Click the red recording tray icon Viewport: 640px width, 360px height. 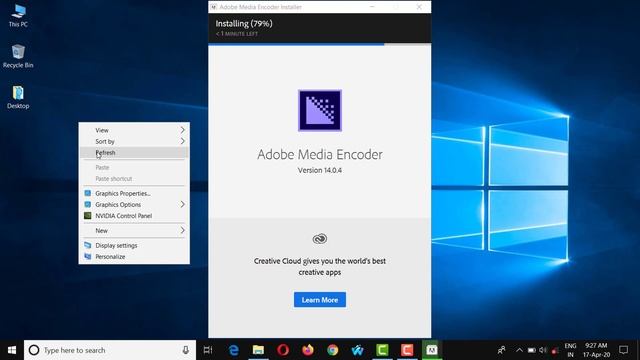[555, 350]
